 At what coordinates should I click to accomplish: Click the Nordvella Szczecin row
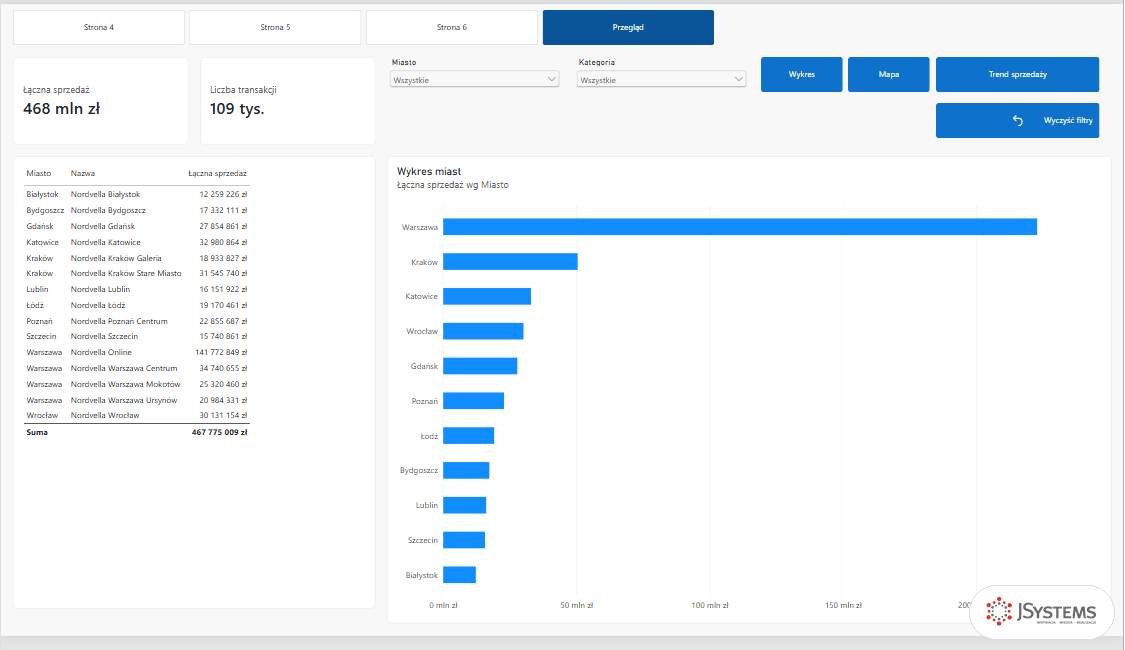(x=136, y=336)
